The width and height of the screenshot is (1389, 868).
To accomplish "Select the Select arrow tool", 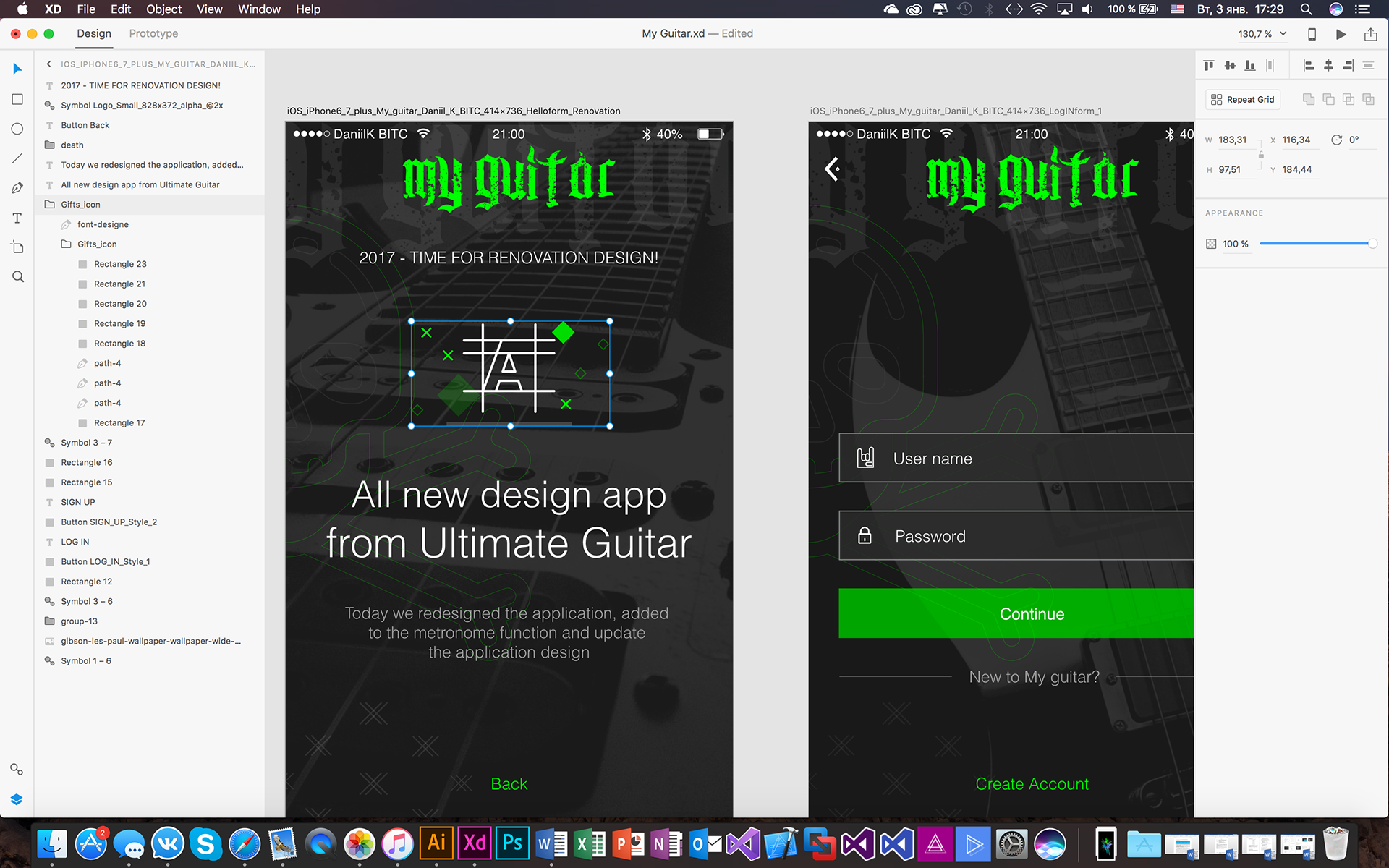I will tap(17, 69).
